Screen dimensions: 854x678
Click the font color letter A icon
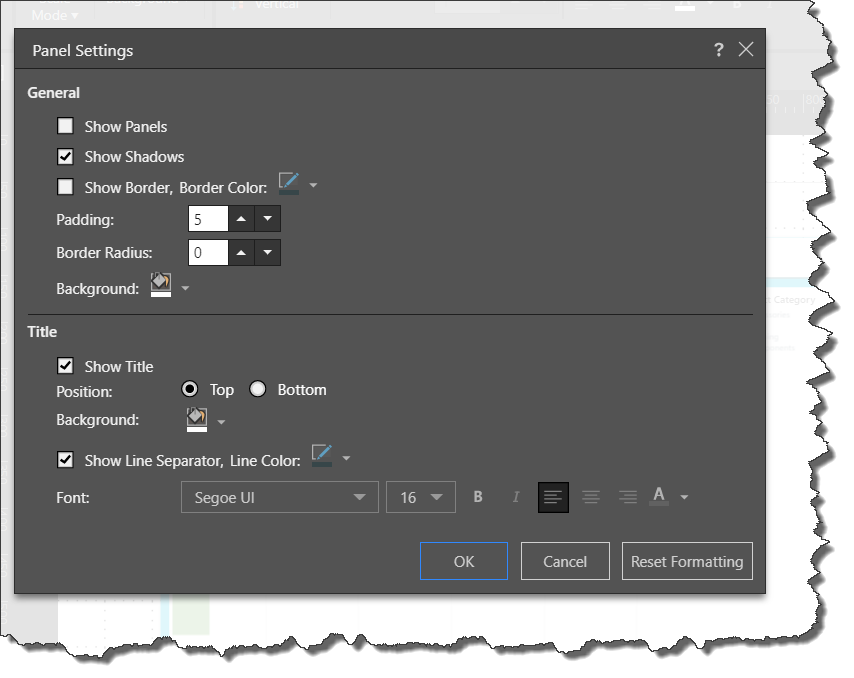point(658,496)
